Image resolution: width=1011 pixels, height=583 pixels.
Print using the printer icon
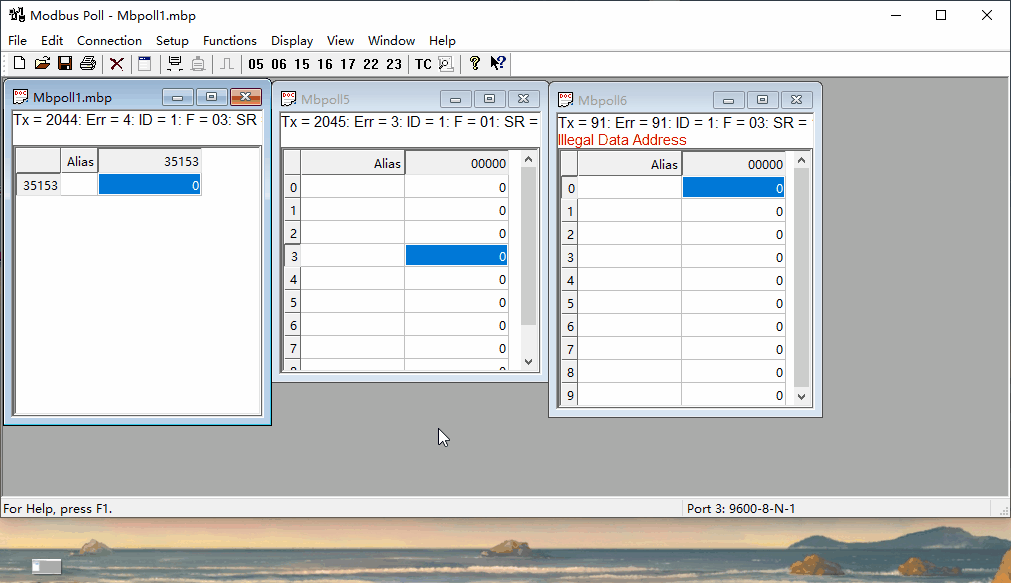coord(88,63)
